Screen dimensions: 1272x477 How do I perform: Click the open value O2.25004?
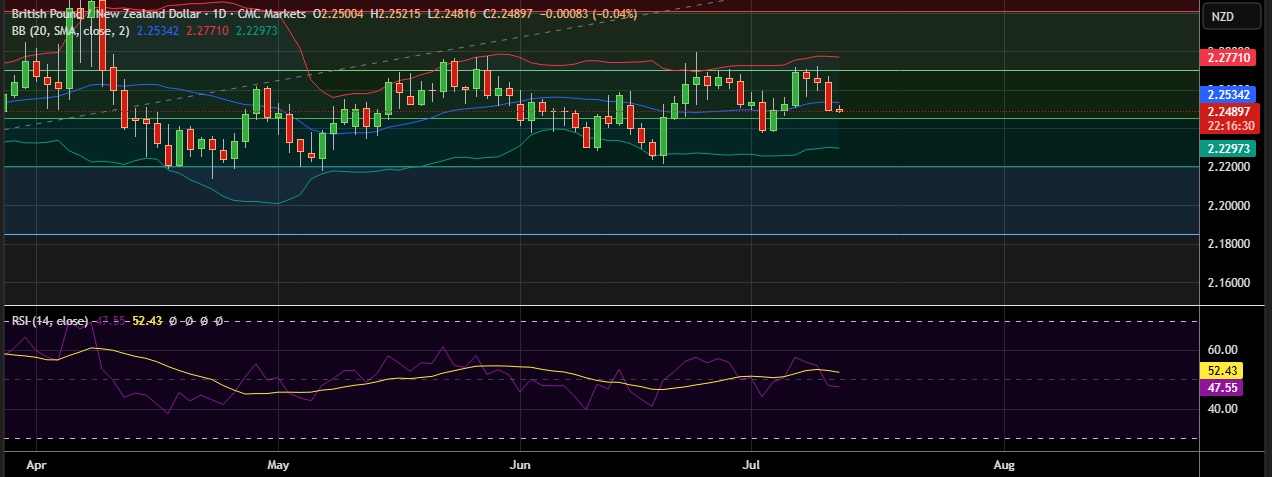coord(339,16)
